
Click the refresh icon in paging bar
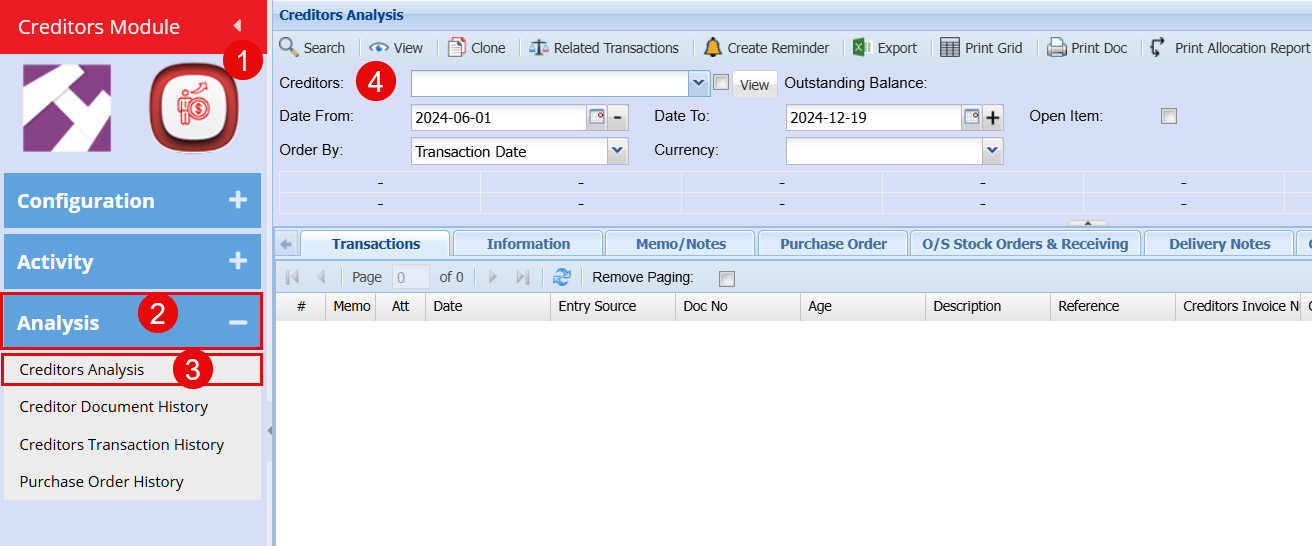[x=562, y=277]
